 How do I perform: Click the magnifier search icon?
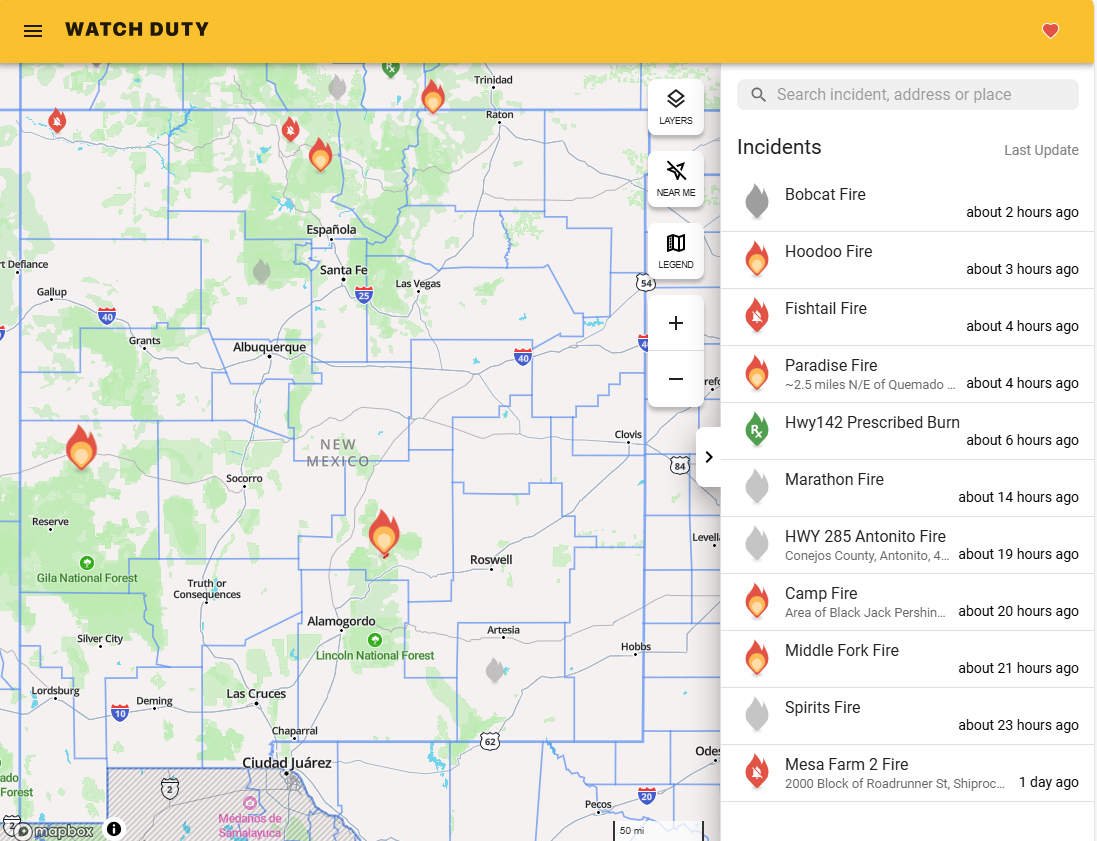click(x=758, y=94)
